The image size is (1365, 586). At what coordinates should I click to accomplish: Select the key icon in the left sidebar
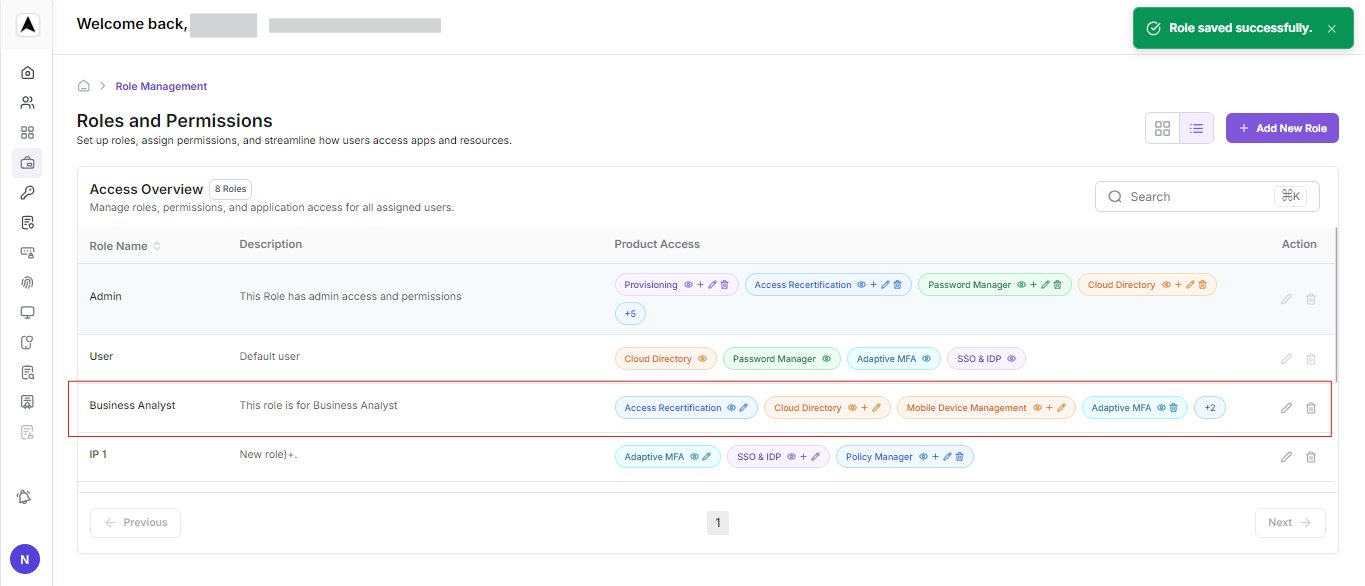coord(27,192)
